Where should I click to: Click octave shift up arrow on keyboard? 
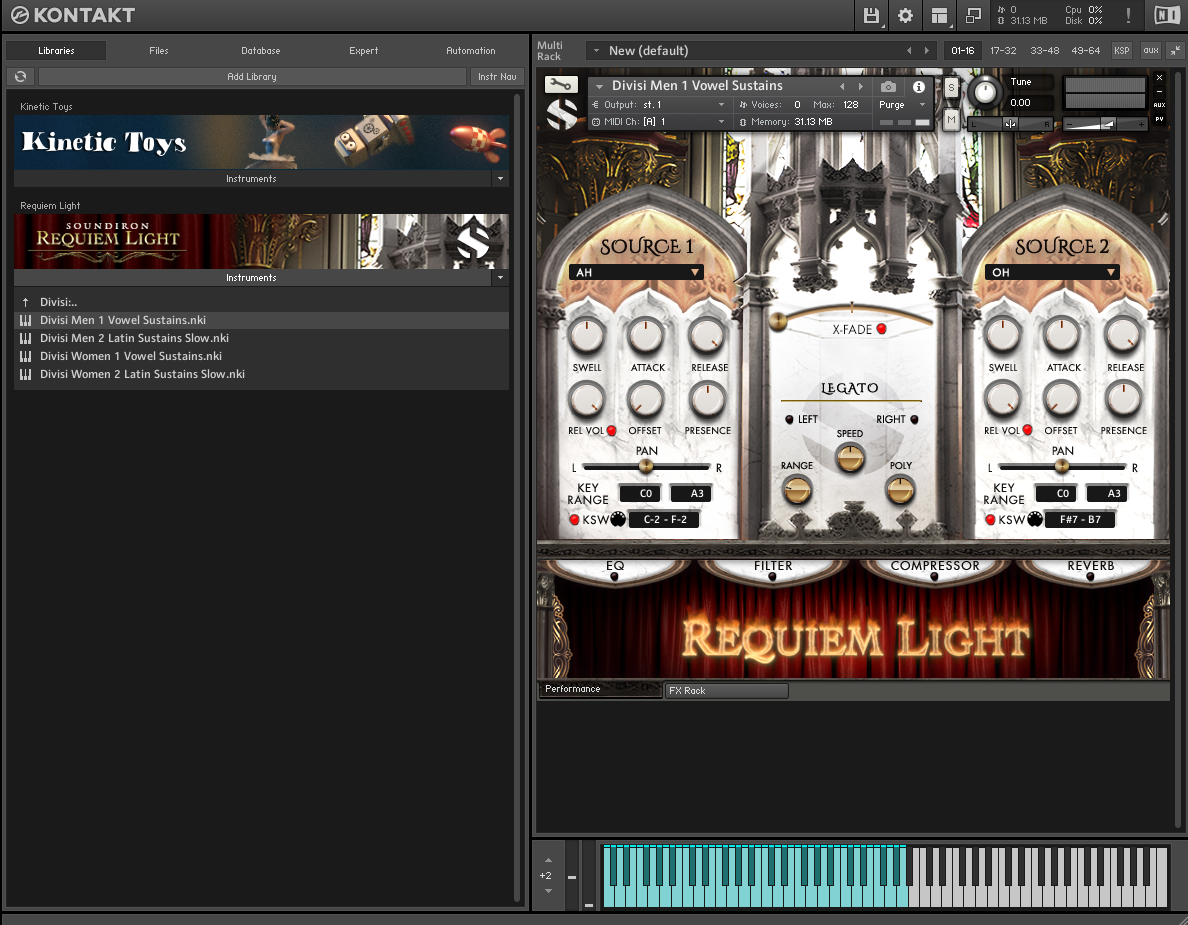click(549, 861)
